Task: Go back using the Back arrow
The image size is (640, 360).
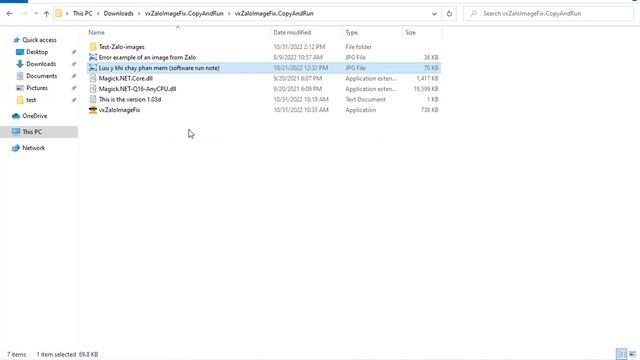Action: point(10,13)
